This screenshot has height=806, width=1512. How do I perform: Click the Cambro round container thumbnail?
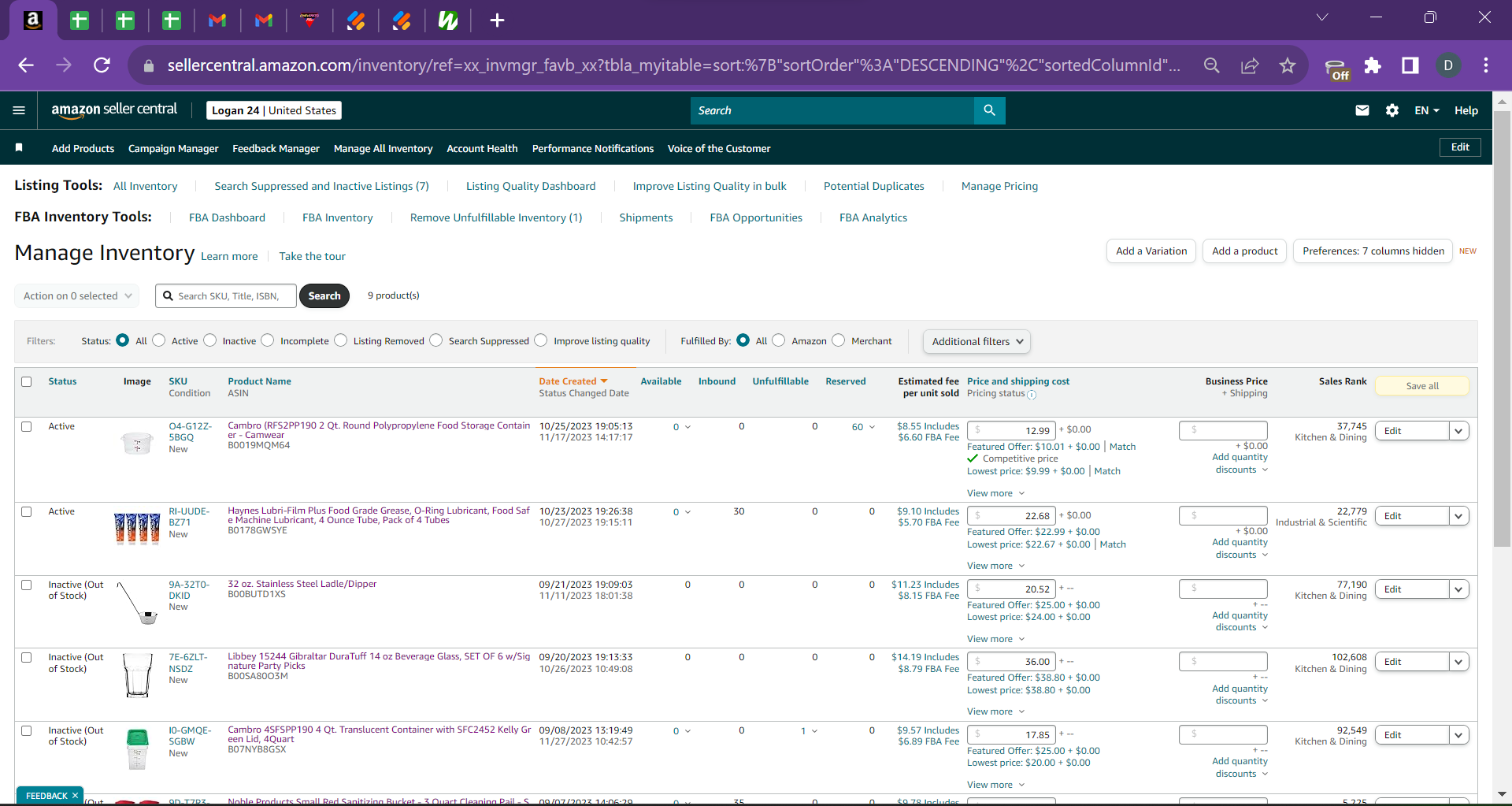137,443
